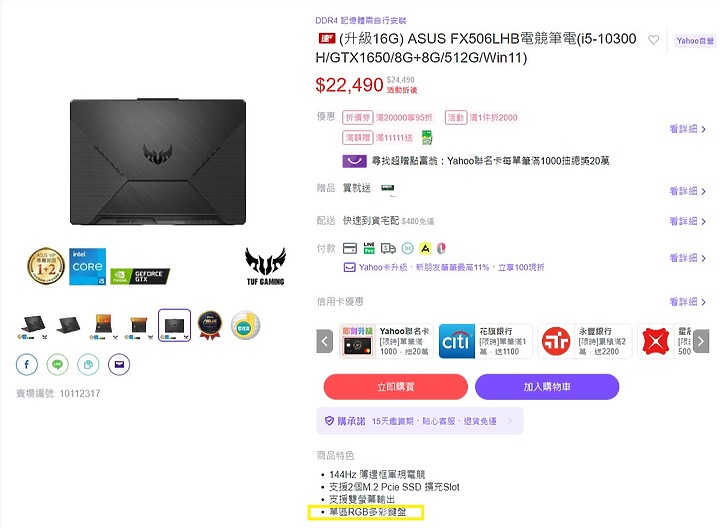Viewport: 720px width, 528px height.
Task: Click the purple 加入購物車 button
Action: point(547,387)
